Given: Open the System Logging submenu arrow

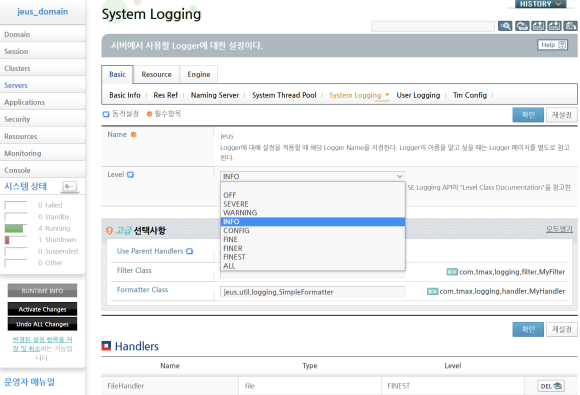Looking at the screenshot, I should pyautogui.click(x=387, y=95).
